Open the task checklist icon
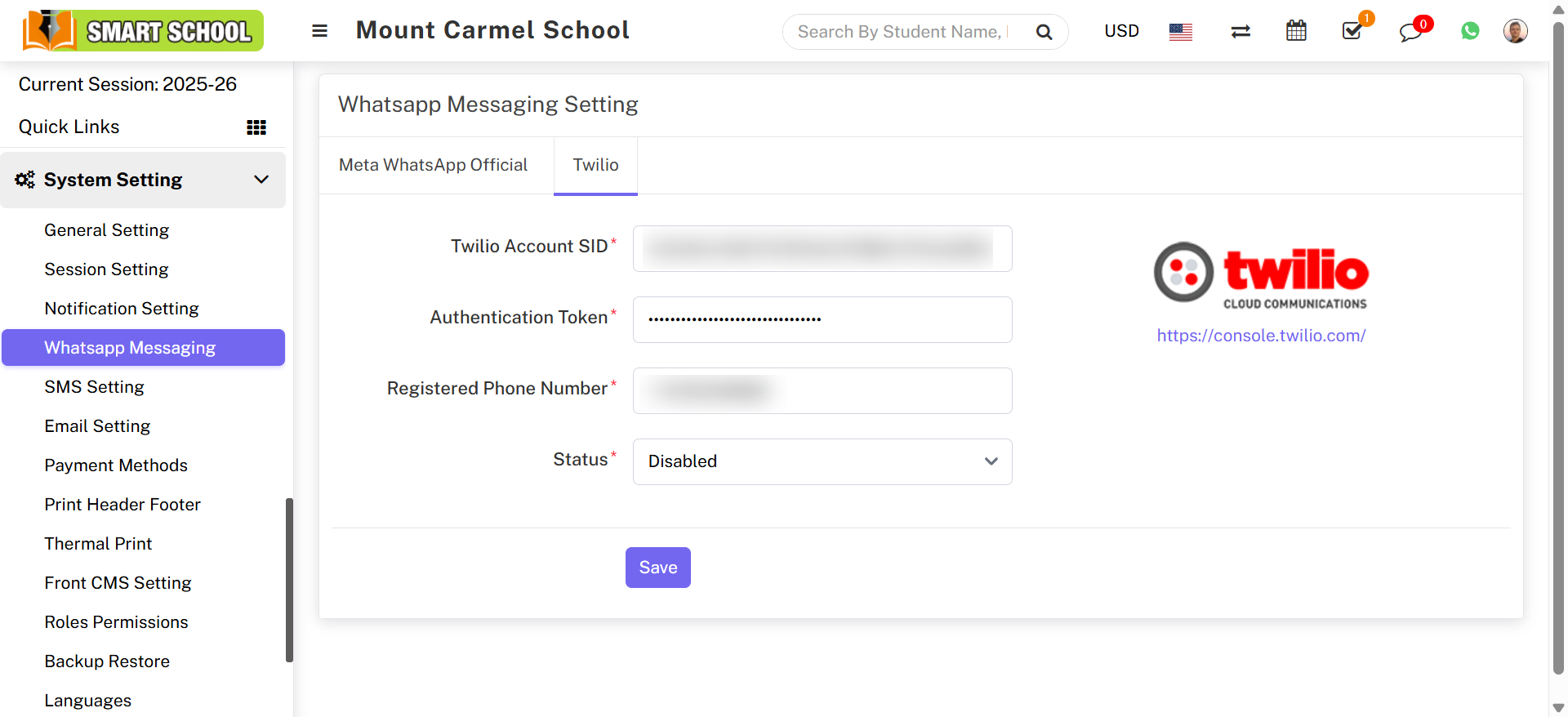Viewport: 1568px width, 717px height. pos(1352,32)
